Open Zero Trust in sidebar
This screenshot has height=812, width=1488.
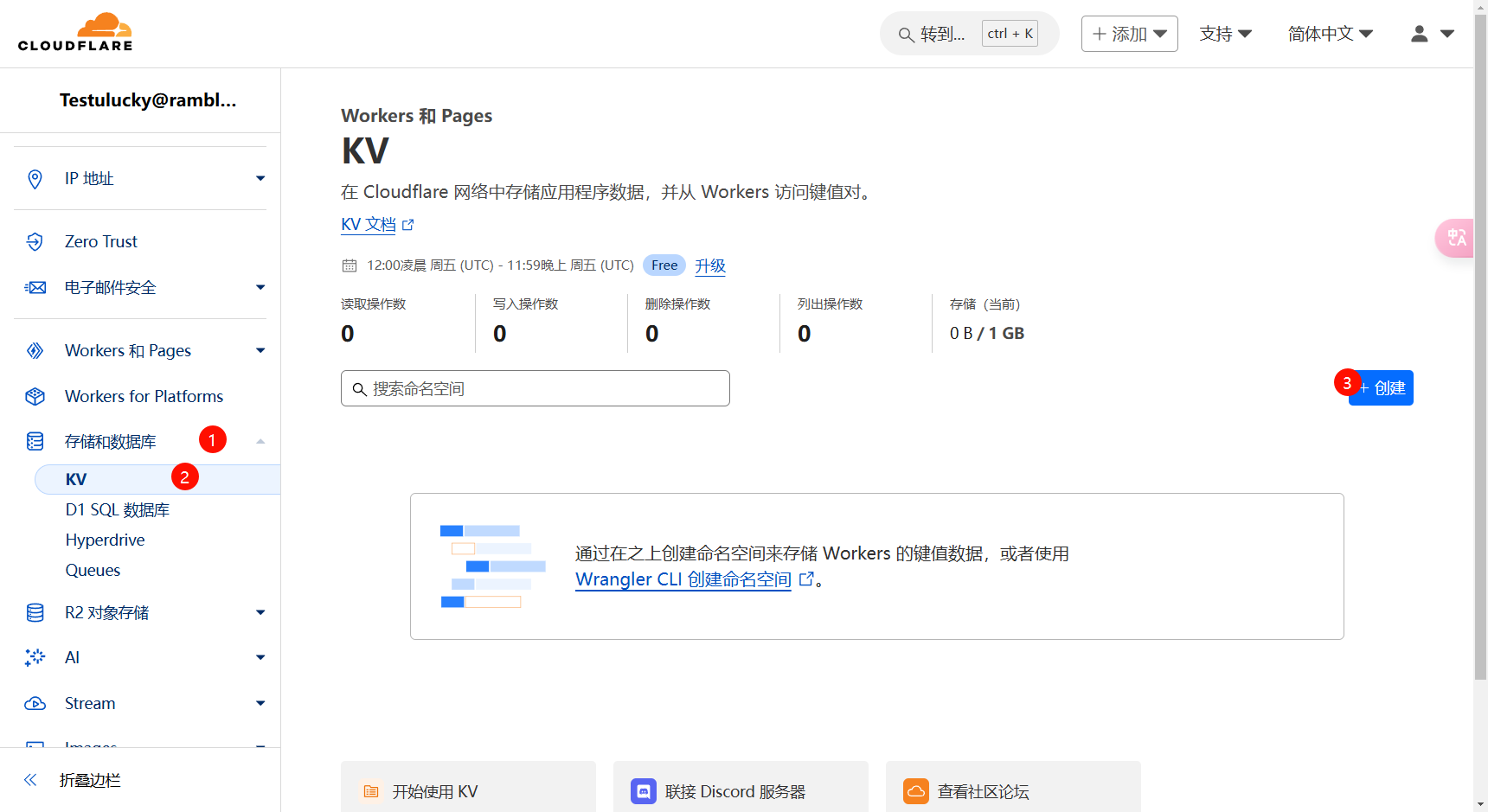(100, 241)
